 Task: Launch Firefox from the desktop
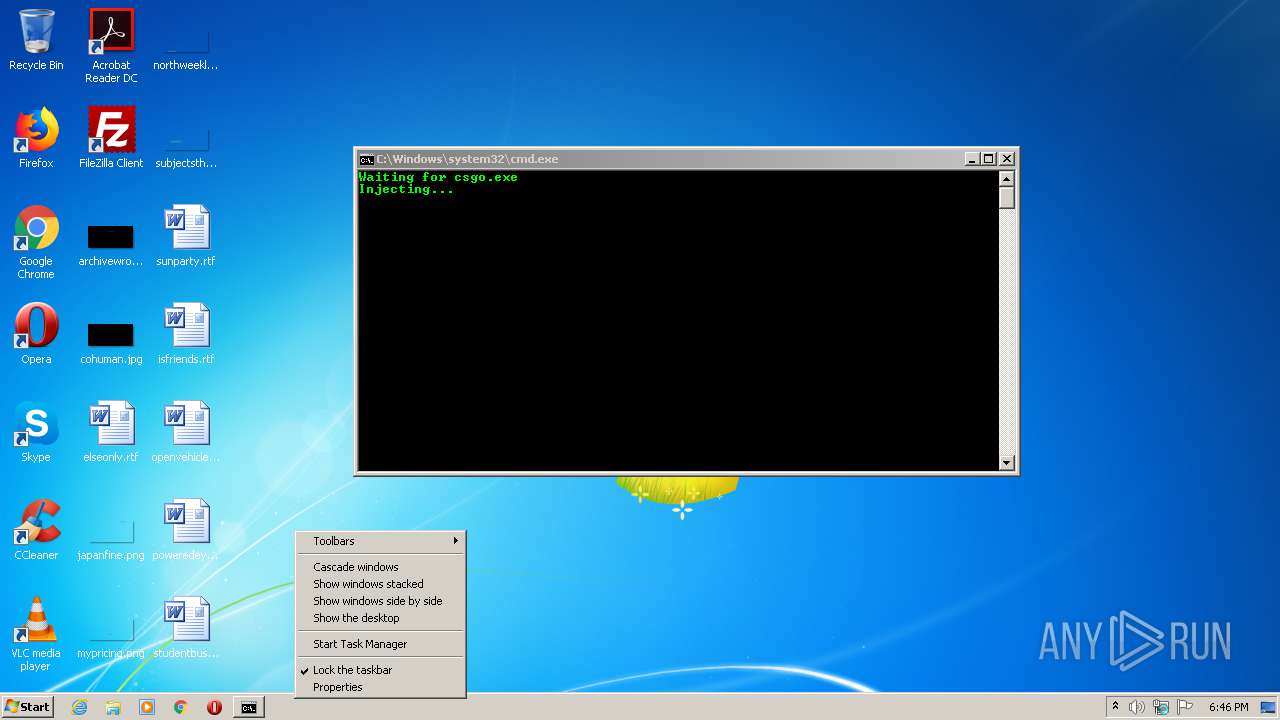coord(36,138)
